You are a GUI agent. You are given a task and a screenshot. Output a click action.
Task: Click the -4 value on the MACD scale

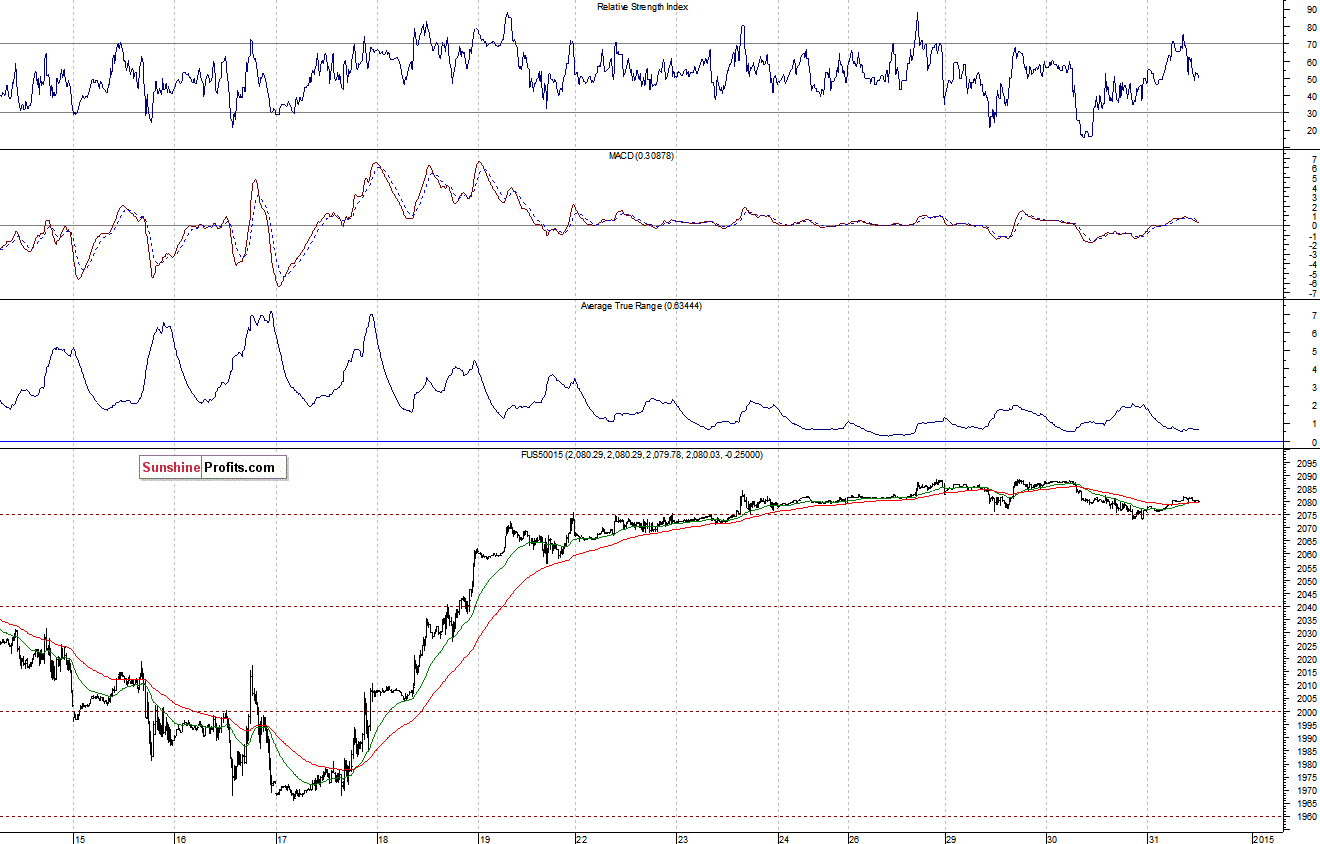pos(1311,264)
